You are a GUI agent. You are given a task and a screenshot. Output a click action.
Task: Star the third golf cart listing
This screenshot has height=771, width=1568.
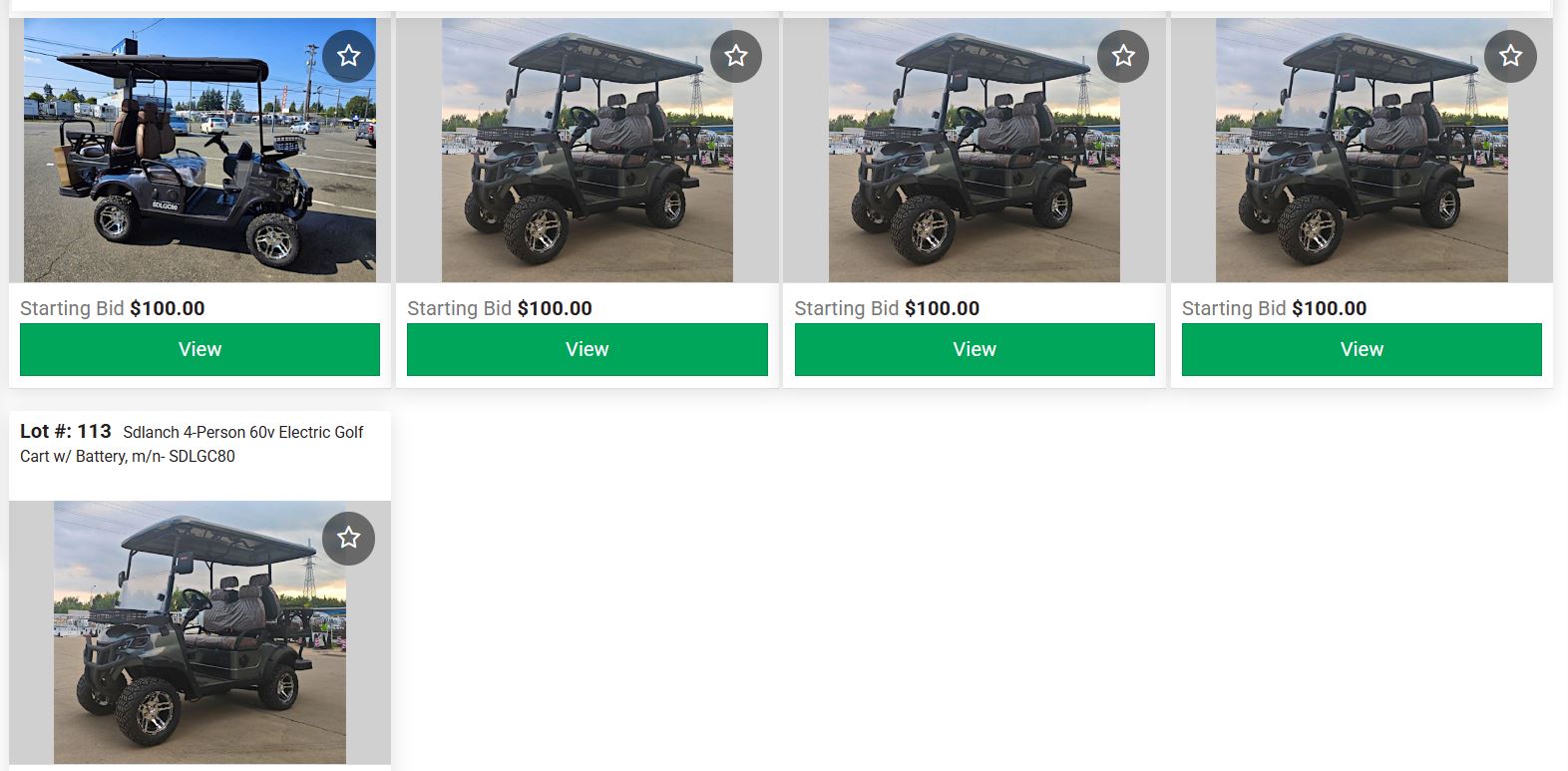(1123, 56)
